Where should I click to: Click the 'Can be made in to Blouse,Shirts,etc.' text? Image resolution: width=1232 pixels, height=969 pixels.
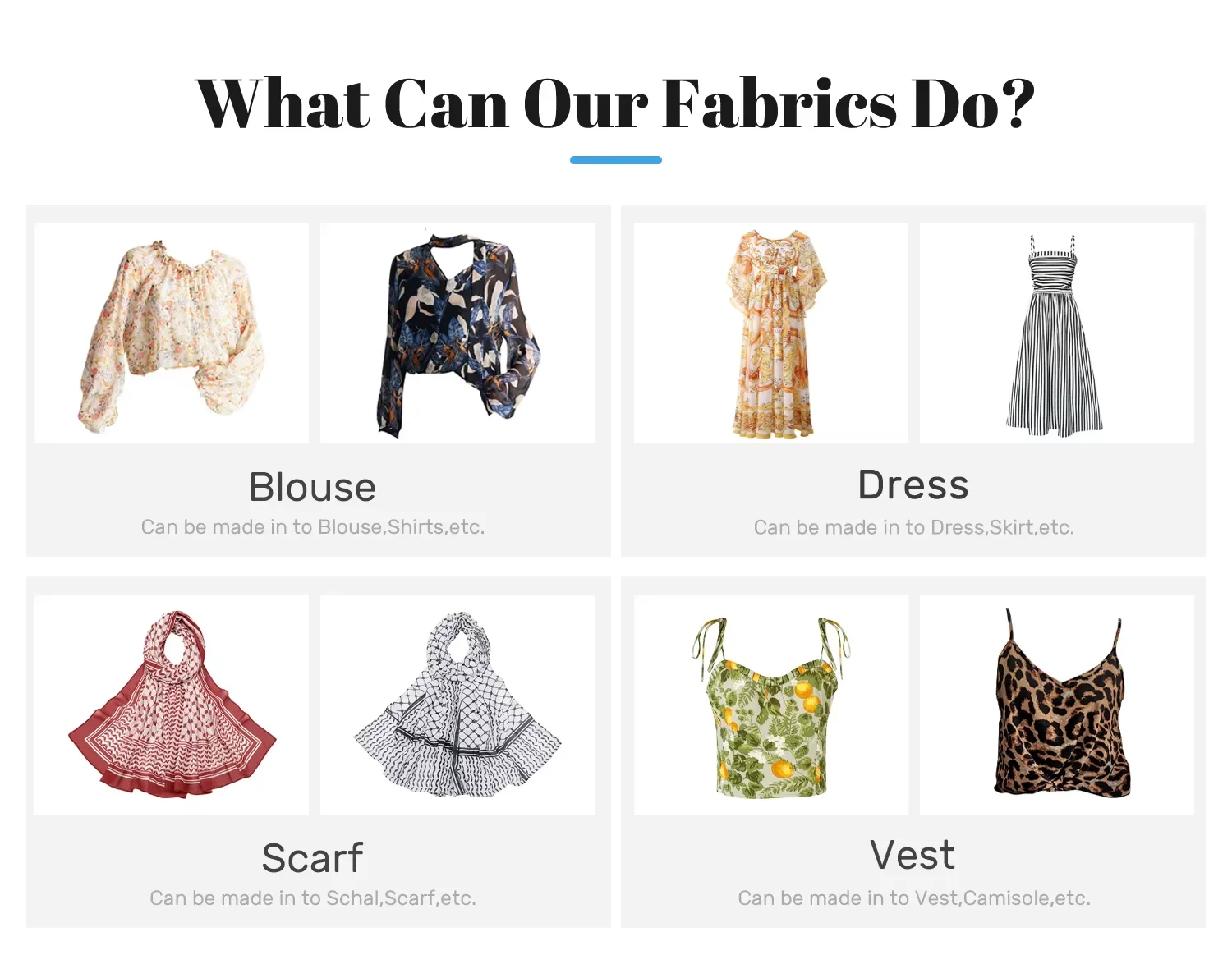coord(313,527)
